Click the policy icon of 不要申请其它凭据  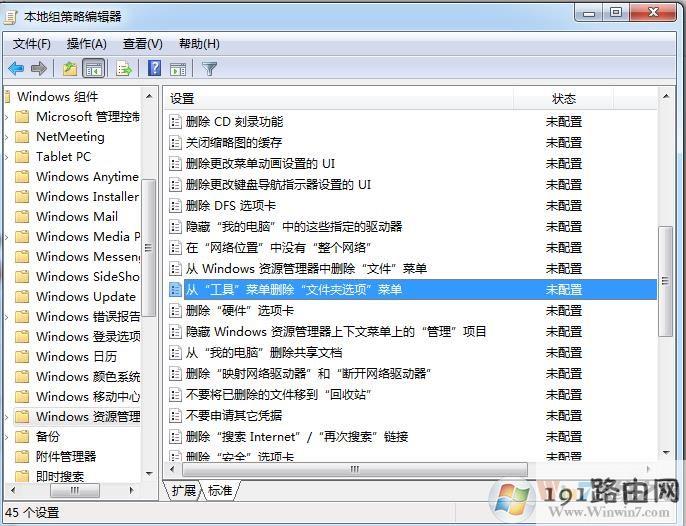tap(175, 415)
